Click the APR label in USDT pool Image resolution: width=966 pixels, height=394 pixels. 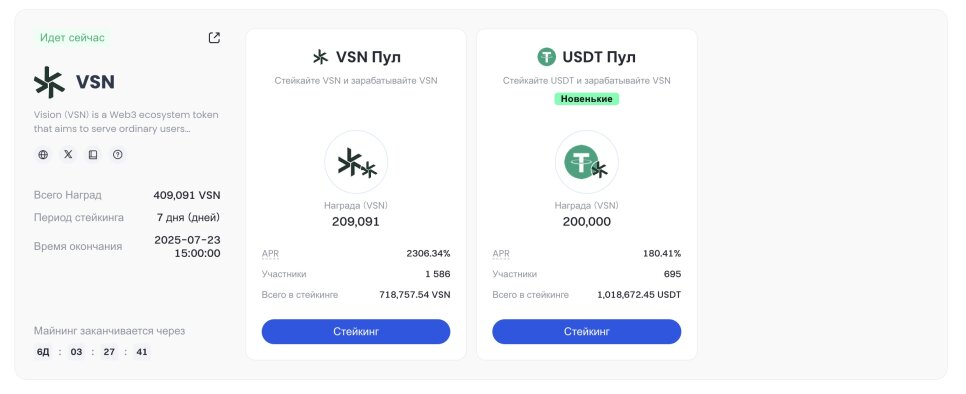pos(501,254)
